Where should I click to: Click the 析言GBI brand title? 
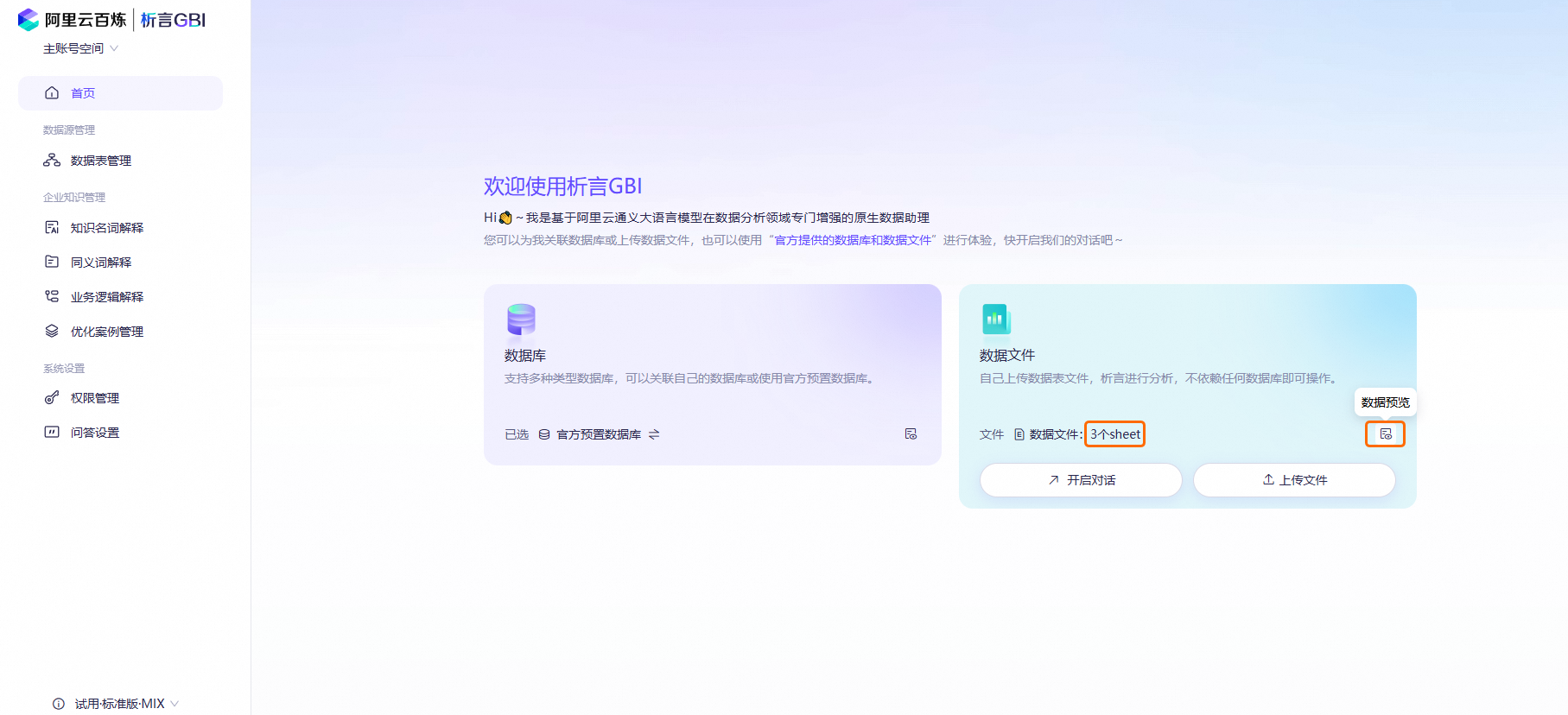pos(173,20)
